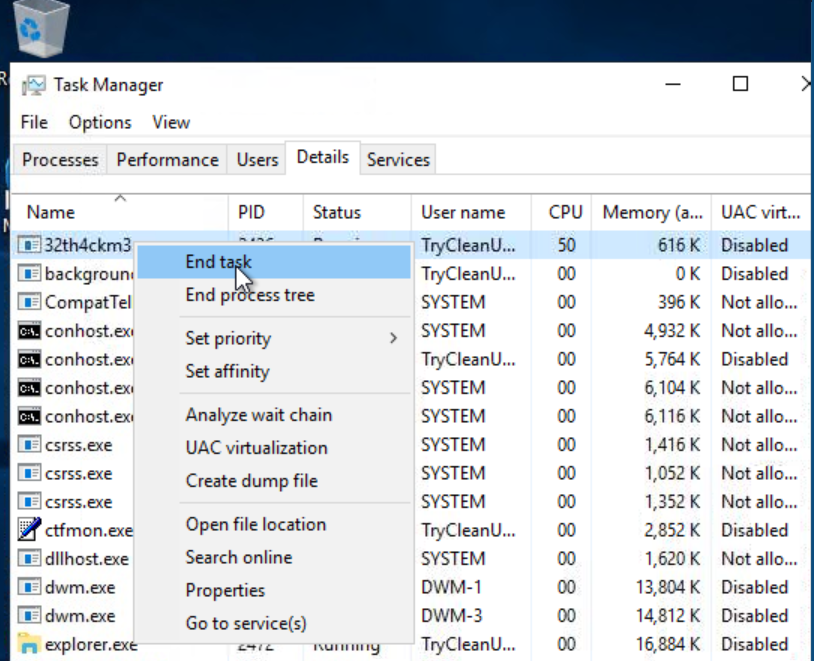Select Open file location
The width and height of the screenshot is (814, 661).
(x=274, y=524)
